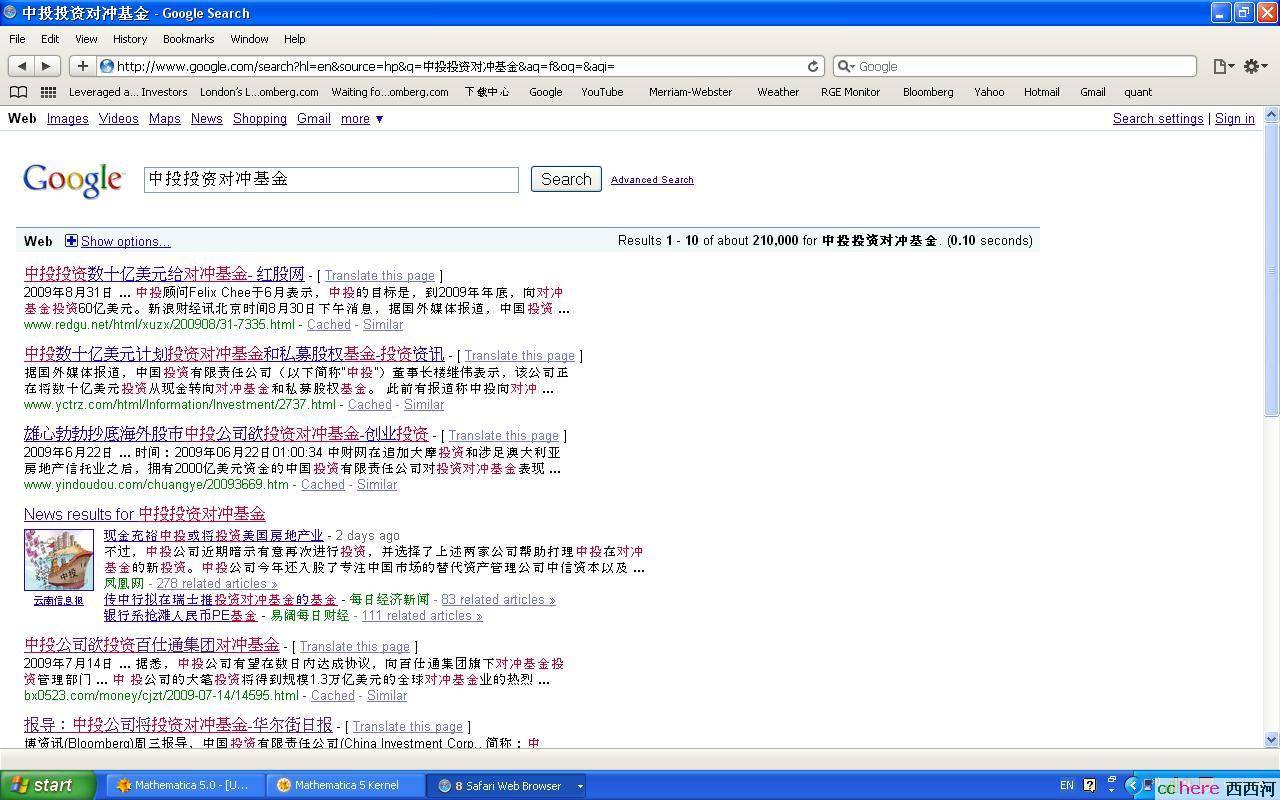The width and height of the screenshot is (1280, 800).
Task: Open the RGE Monitor bookmark
Action: (850, 92)
